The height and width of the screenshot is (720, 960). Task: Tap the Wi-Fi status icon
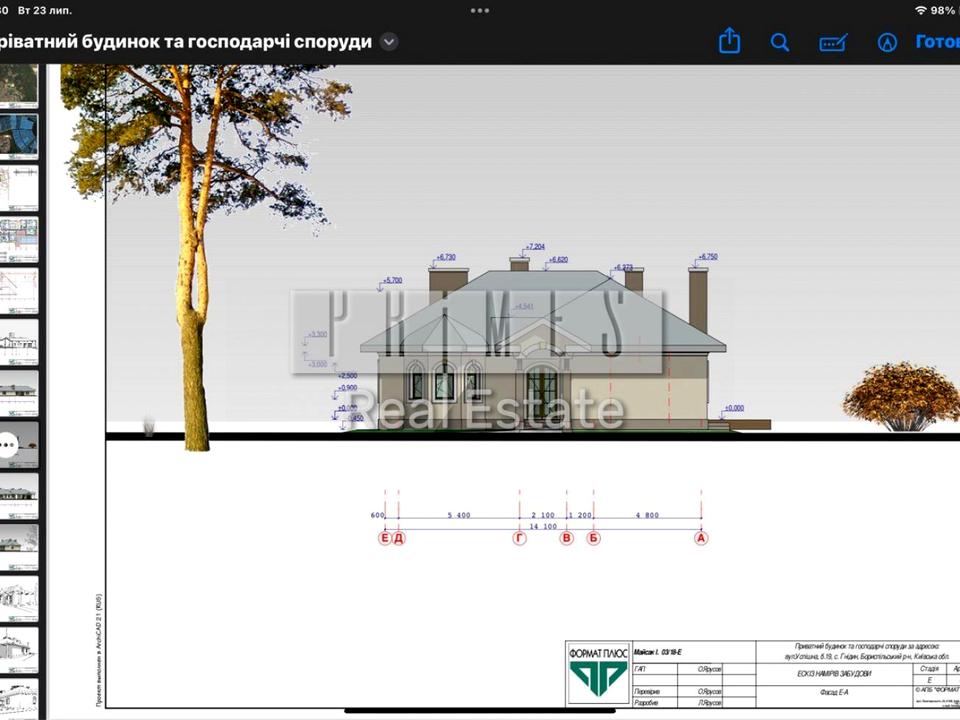920,10
